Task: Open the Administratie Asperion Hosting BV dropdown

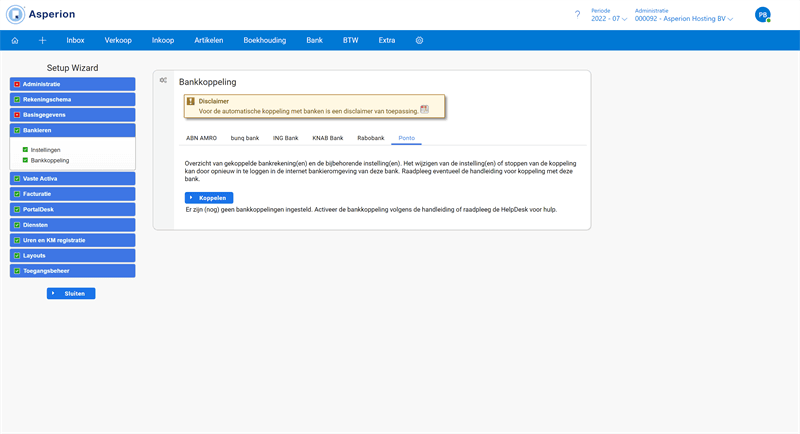Action: click(684, 18)
